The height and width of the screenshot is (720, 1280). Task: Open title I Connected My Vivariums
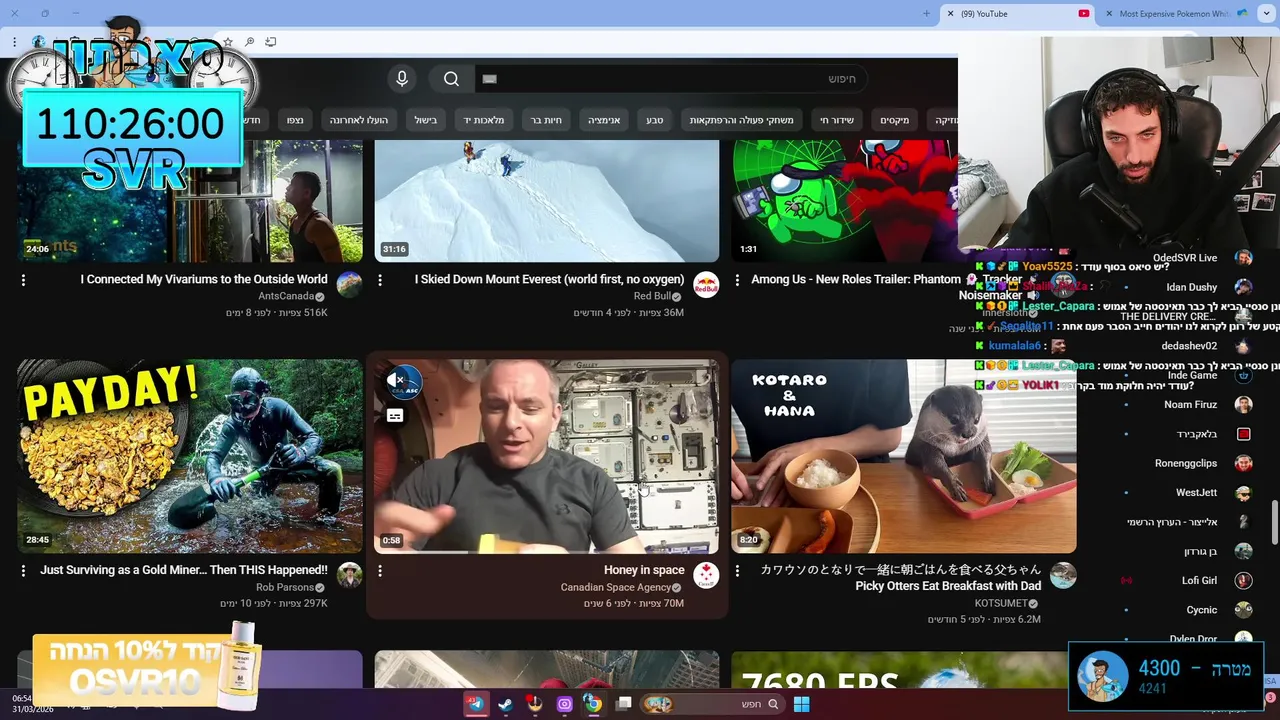coord(204,280)
